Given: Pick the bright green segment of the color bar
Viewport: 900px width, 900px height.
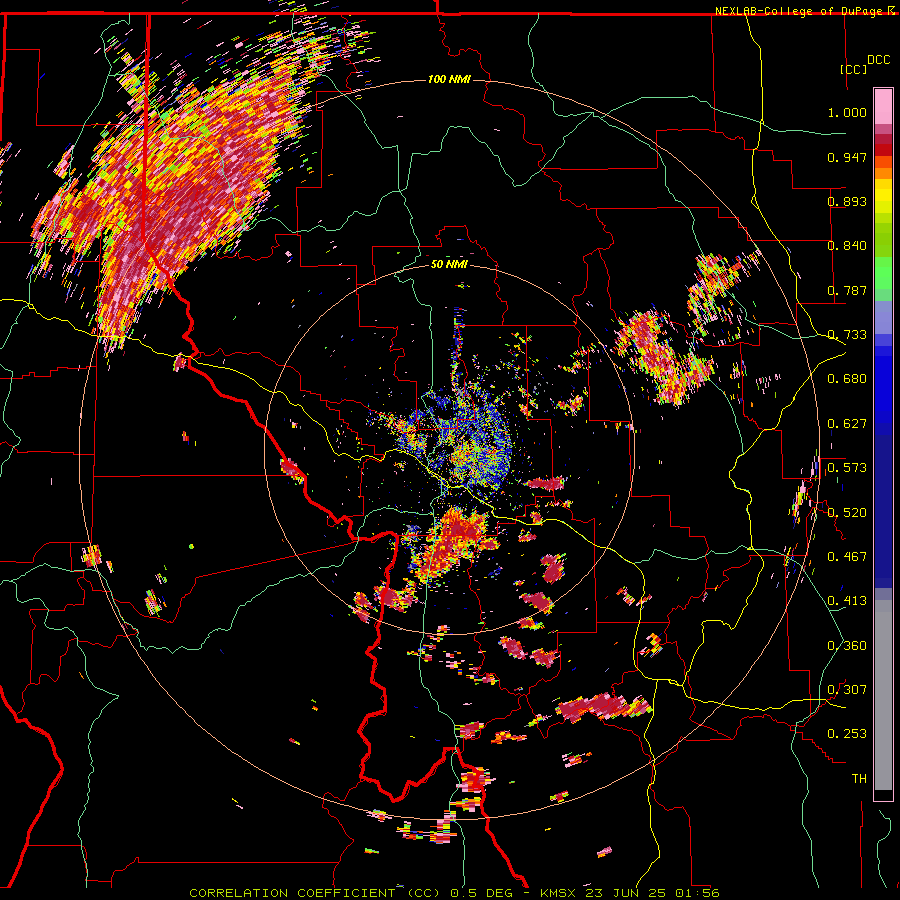Looking at the screenshot, I should click(x=883, y=272).
